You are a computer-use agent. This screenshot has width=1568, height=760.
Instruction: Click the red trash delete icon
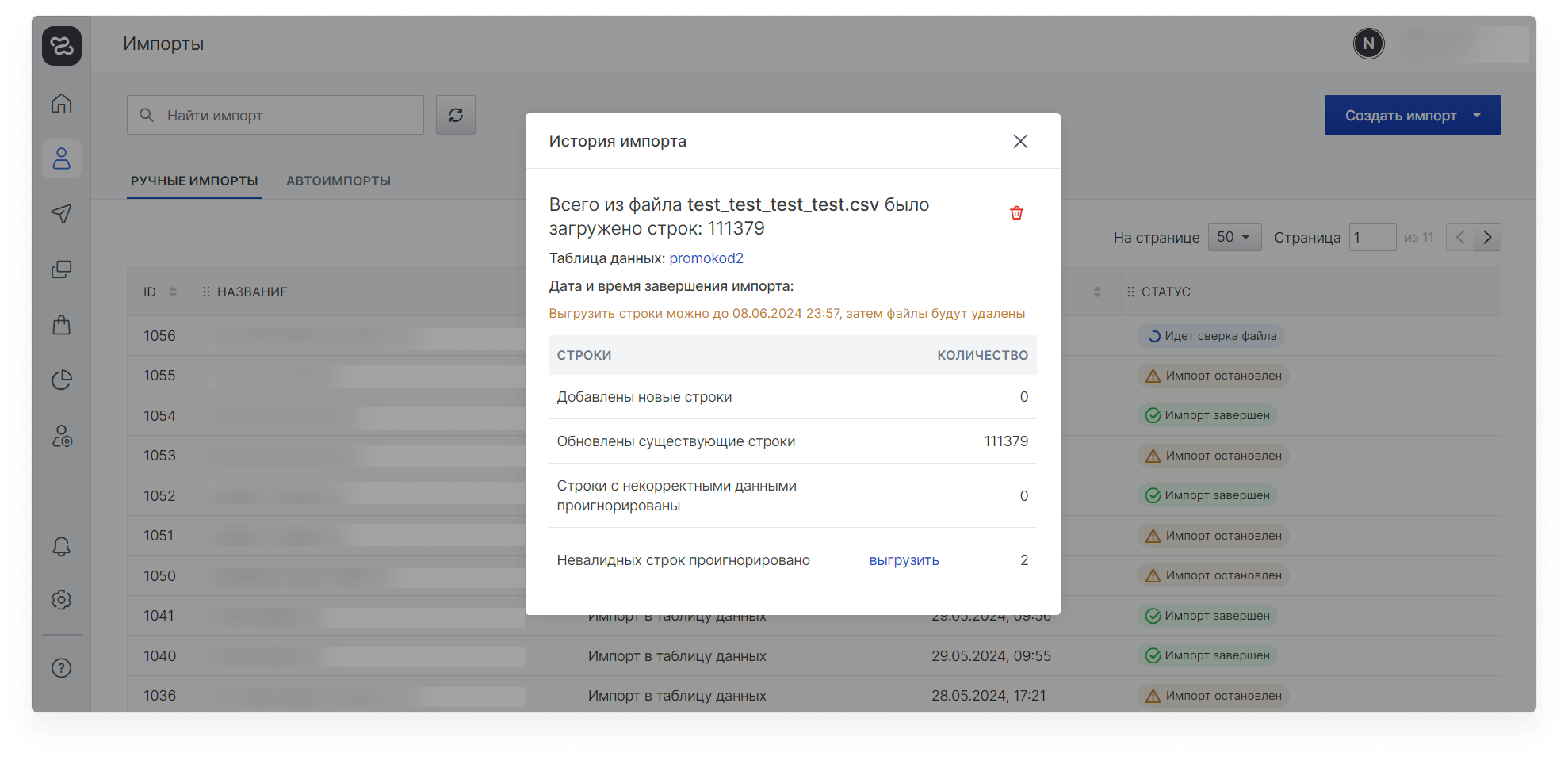coord(1016,212)
